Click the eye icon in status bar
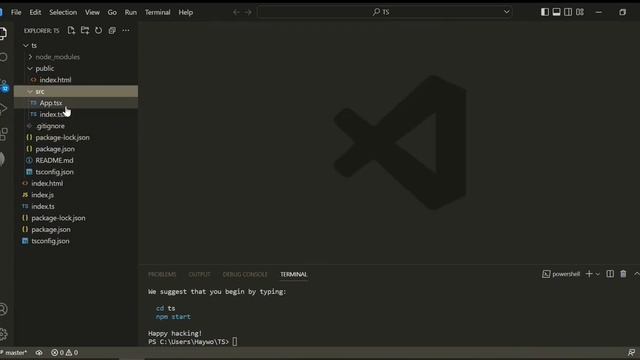 [39, 352]
